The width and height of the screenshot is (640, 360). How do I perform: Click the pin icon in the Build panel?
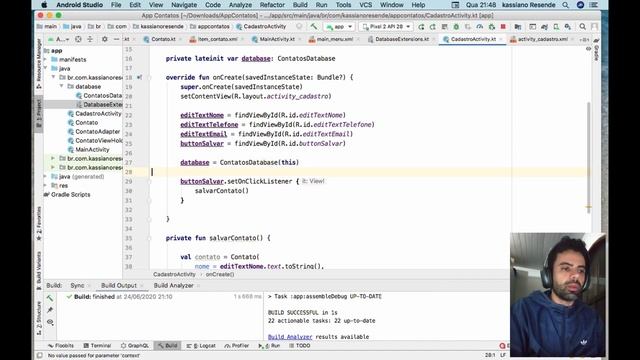point(50,310)
